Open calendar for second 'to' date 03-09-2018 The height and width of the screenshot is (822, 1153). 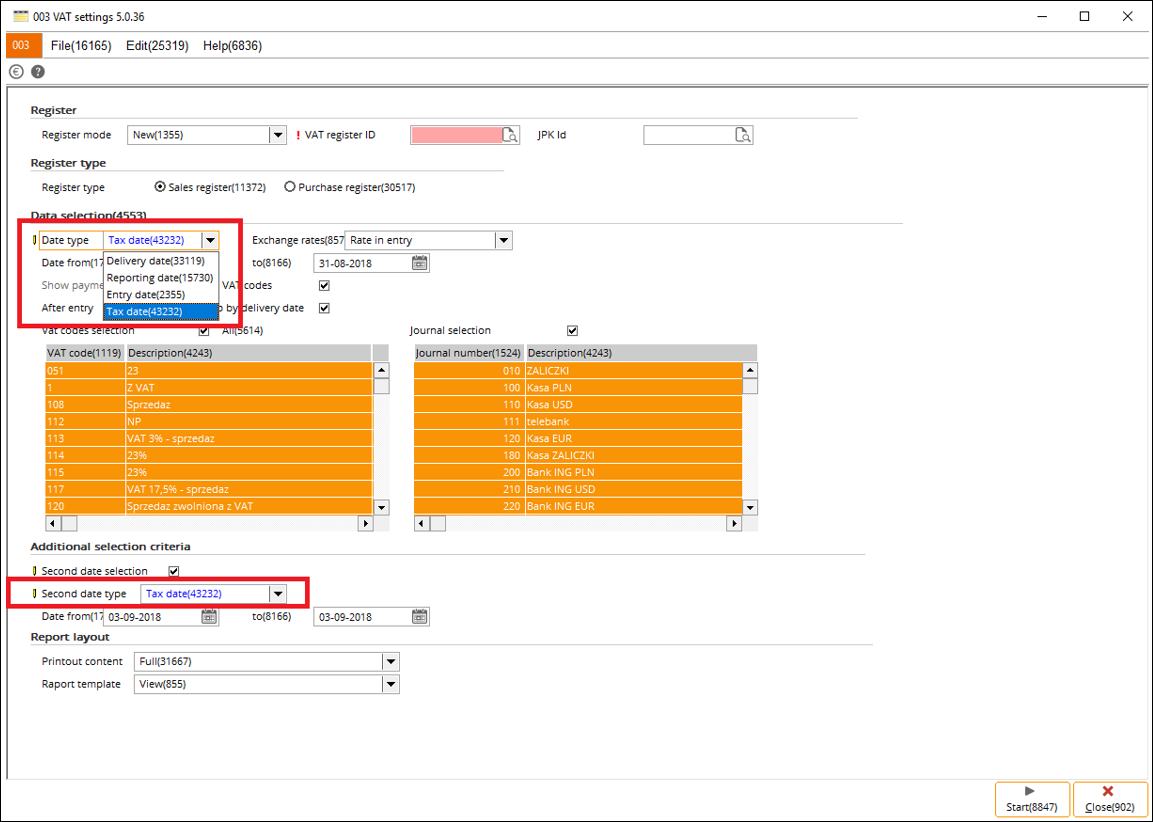(x=420, y=617)
